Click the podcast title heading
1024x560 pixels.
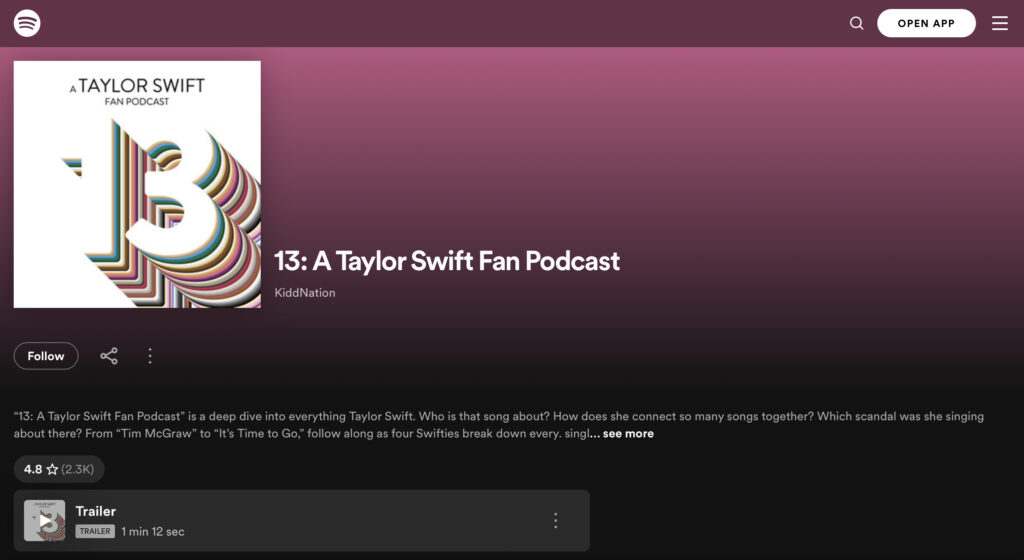click(447, 261)
